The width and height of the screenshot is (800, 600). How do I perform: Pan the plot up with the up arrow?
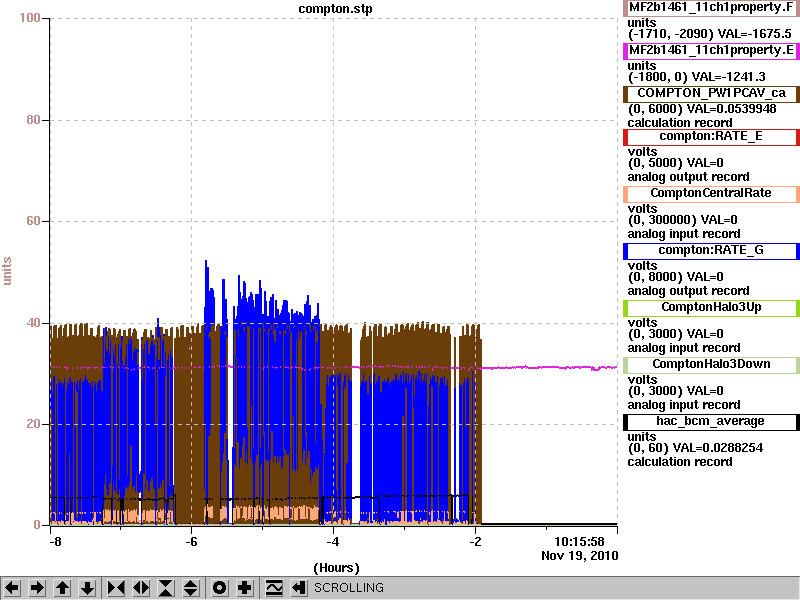(62, 588)
